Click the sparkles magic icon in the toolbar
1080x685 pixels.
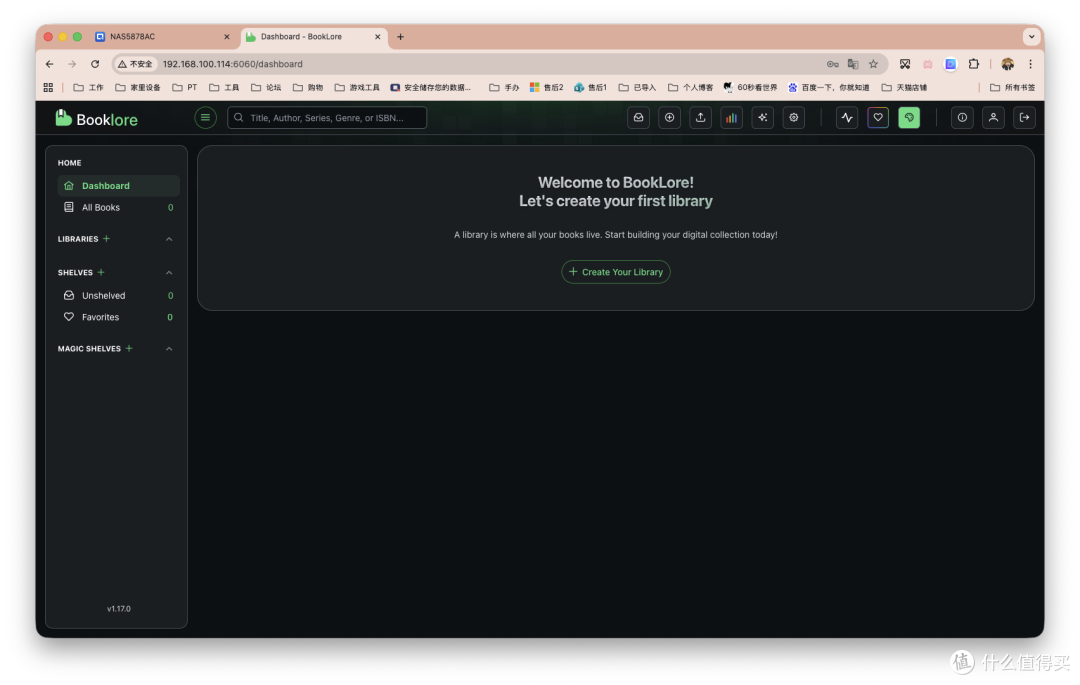[x=762, y=118]
